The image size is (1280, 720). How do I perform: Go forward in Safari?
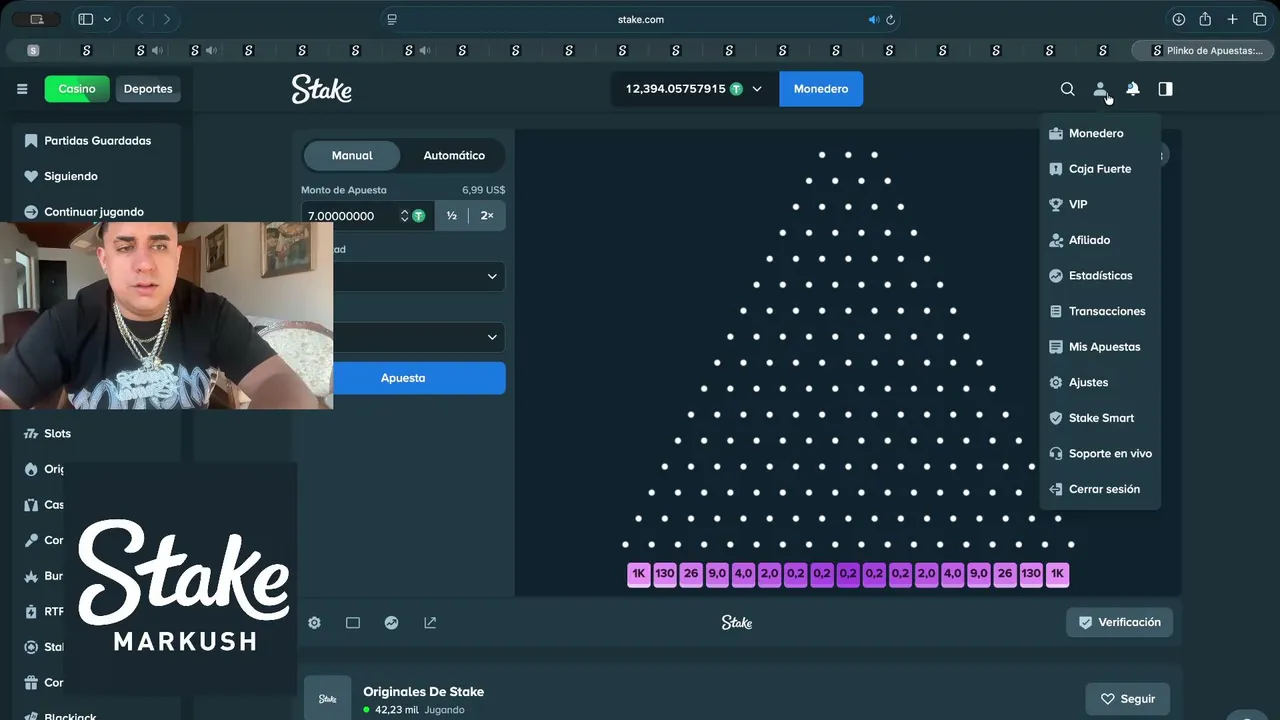pyautogui.click(x=167, y=19)
